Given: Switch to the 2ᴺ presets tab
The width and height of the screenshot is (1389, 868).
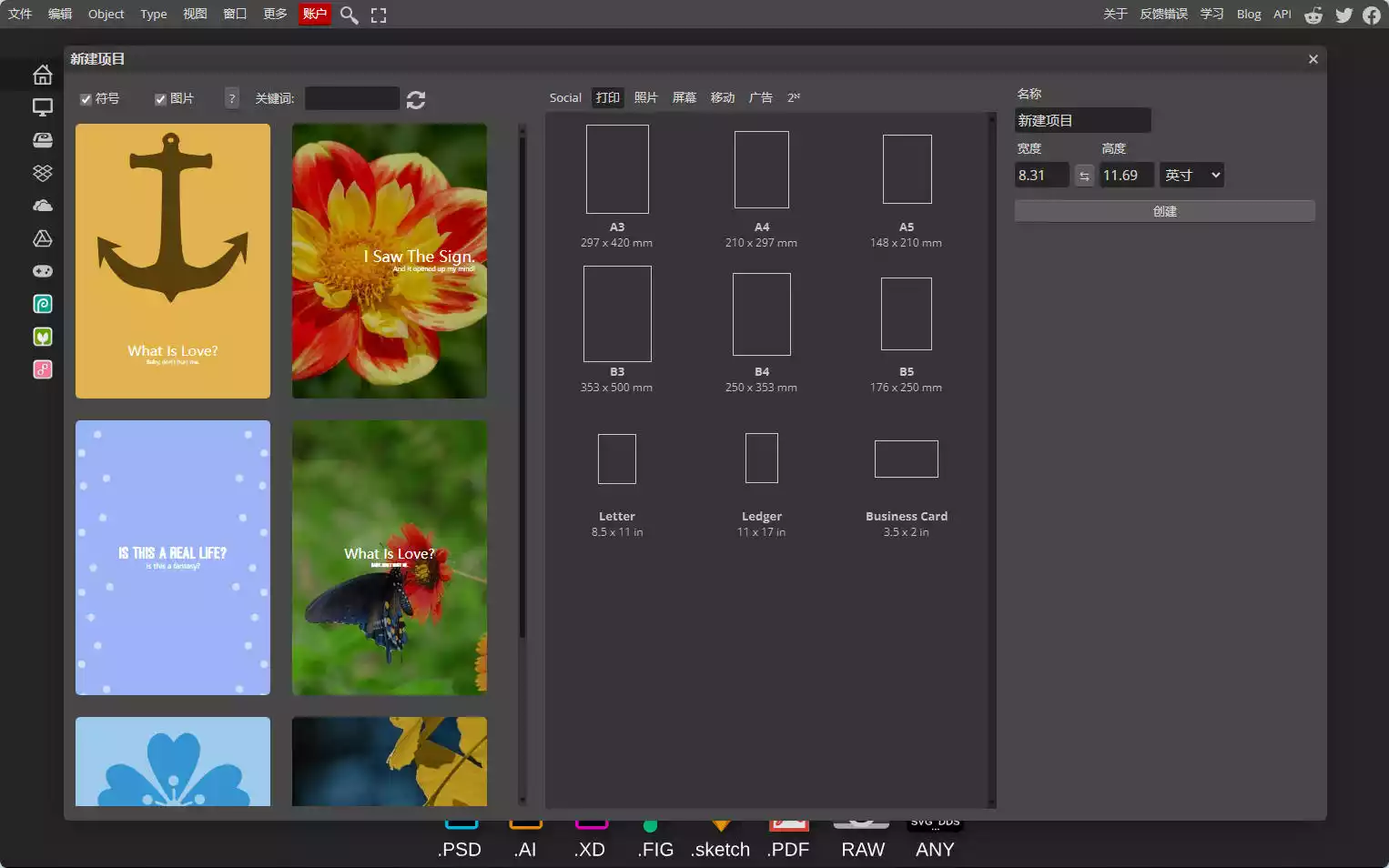Looking at the screenshot, I should coord(794,97).
